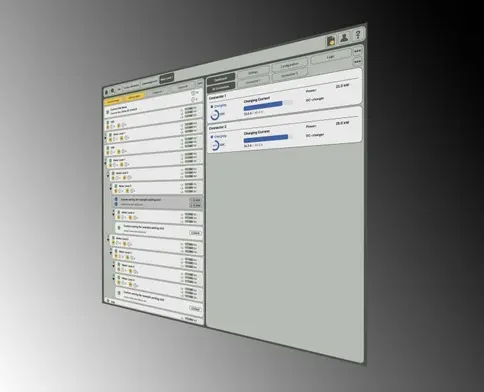
Task: Click the 22.0 kW power value
Action: [x=342, y=86]
